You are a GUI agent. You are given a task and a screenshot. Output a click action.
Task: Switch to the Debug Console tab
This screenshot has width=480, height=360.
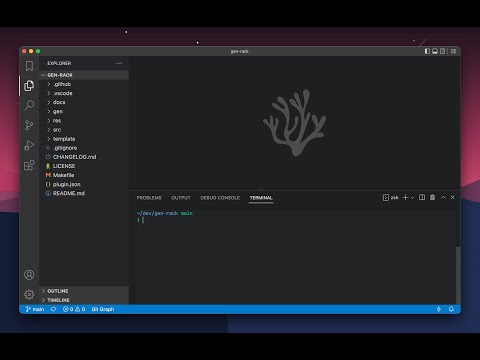220,198
